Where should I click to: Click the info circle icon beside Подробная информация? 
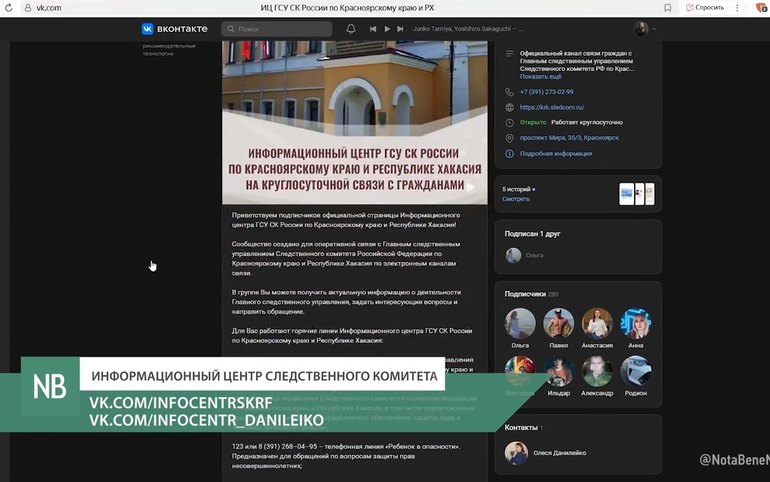[509, 154]
